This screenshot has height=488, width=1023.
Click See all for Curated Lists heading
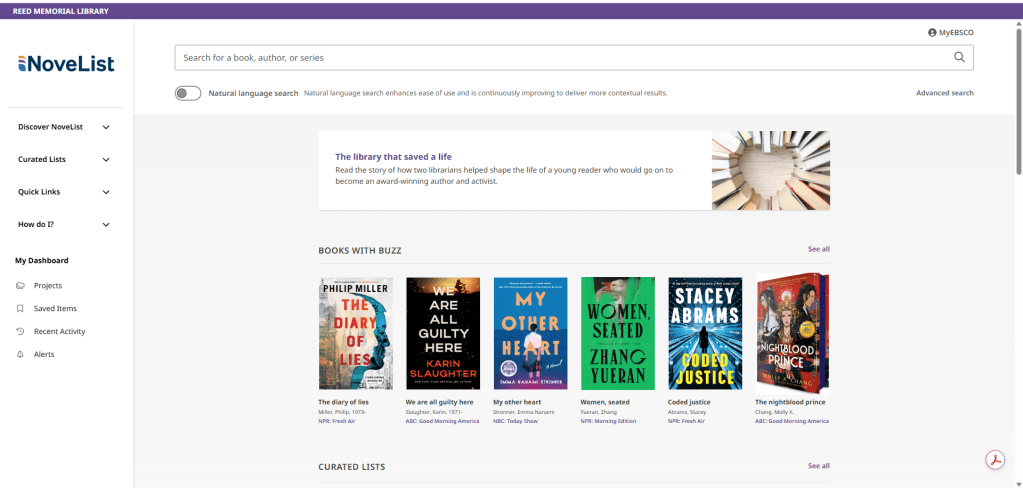tap(818, 466)
